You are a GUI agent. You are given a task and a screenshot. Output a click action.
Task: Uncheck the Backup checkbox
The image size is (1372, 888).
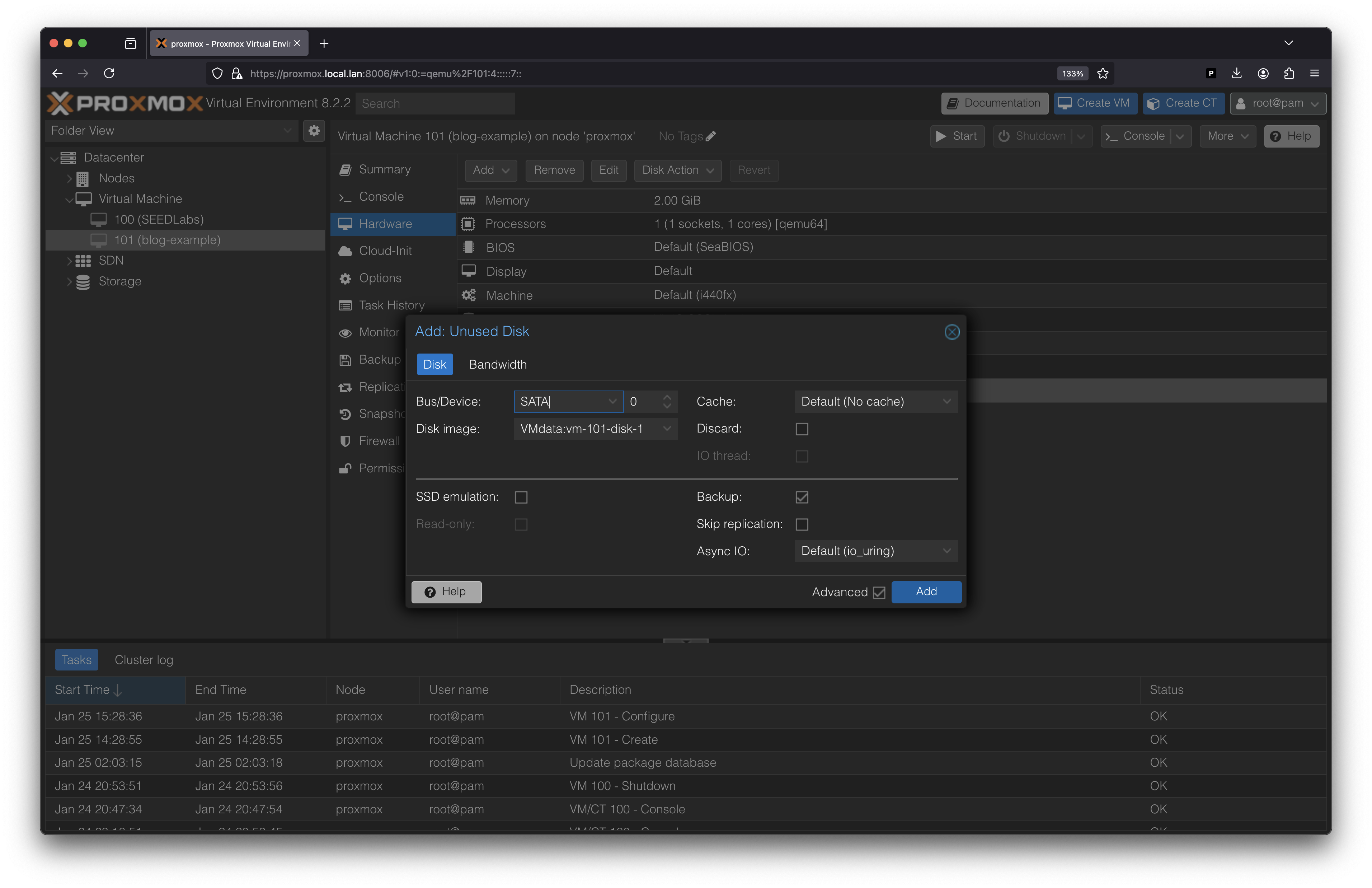[802, 497]
